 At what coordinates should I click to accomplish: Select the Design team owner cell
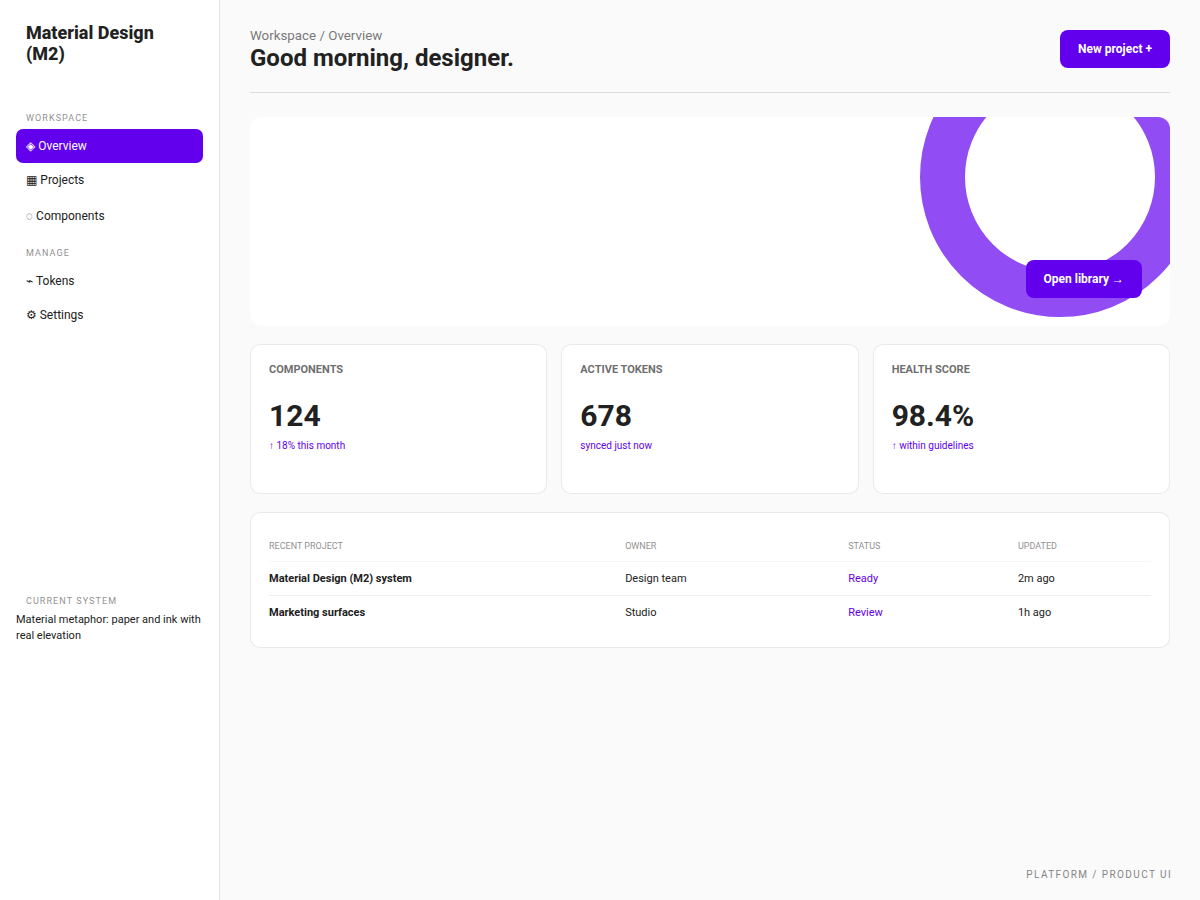pos(656,578)
